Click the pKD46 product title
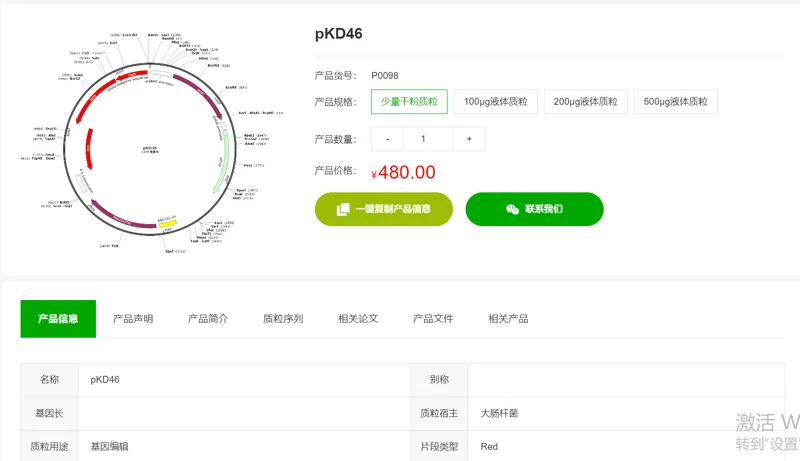800x461 pixels. 339,34
